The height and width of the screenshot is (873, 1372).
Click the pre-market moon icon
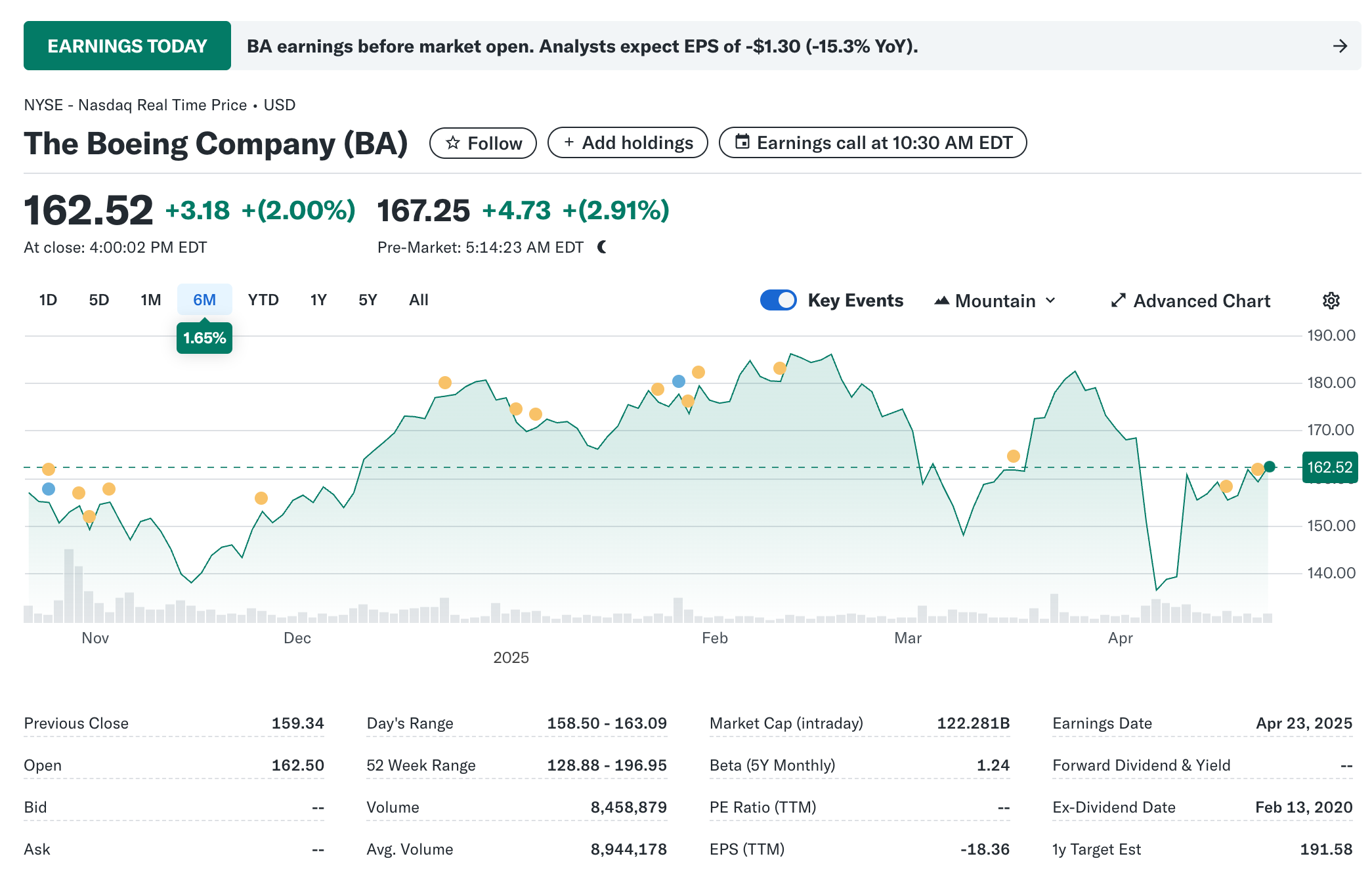[602, 247]
